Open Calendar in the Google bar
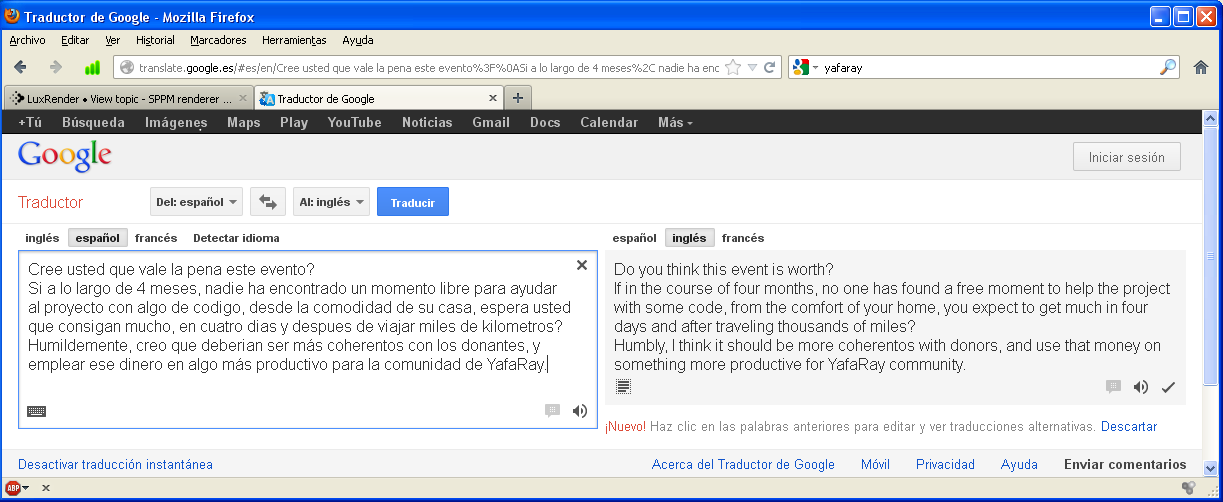Image resolution: width=1223 pixels, height=502 pixels. click(608, 122)
